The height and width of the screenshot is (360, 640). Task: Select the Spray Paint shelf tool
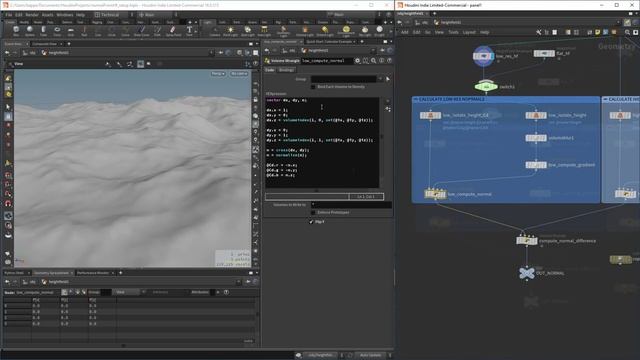[173, 31]
